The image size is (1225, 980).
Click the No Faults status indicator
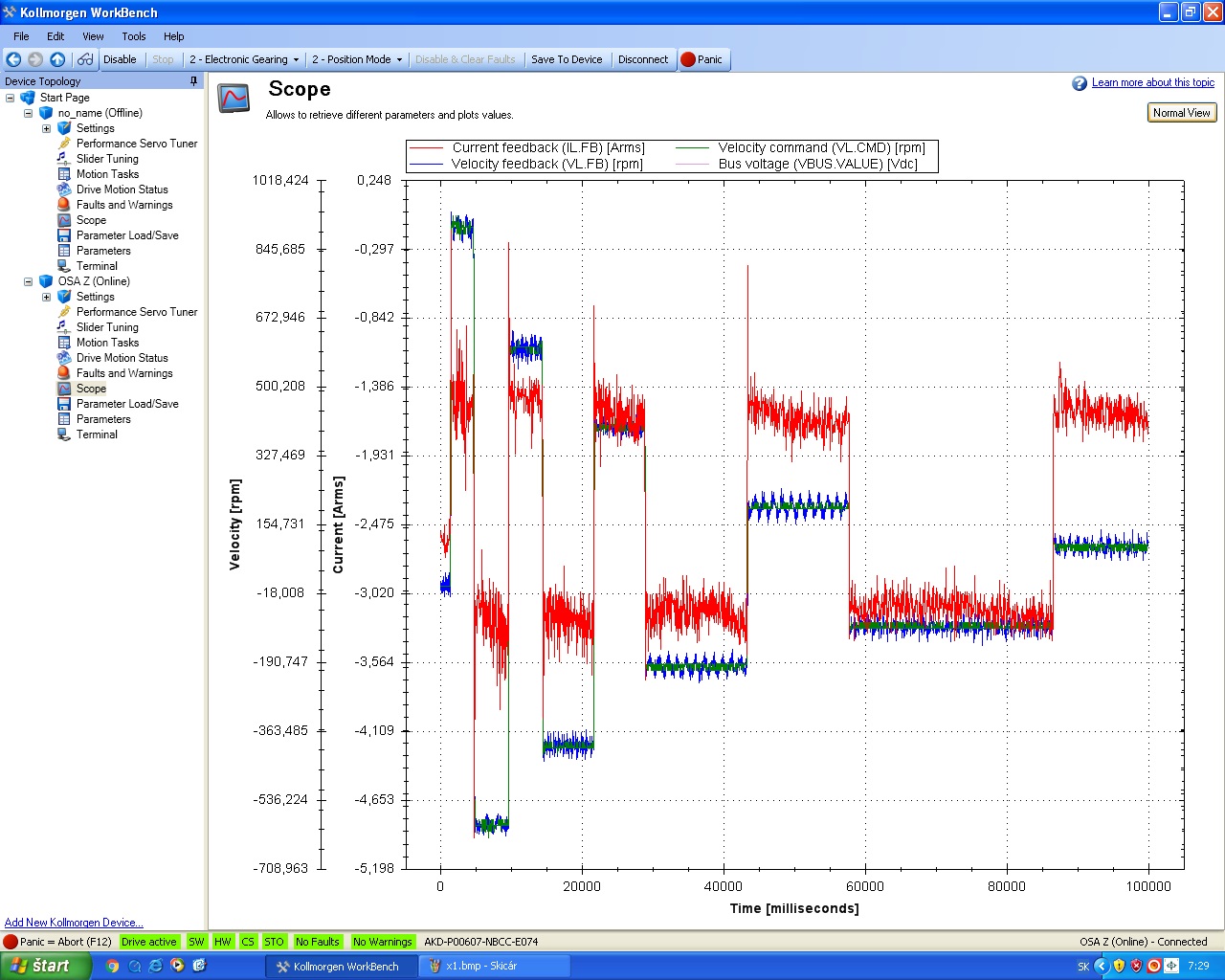pos(317,942)
